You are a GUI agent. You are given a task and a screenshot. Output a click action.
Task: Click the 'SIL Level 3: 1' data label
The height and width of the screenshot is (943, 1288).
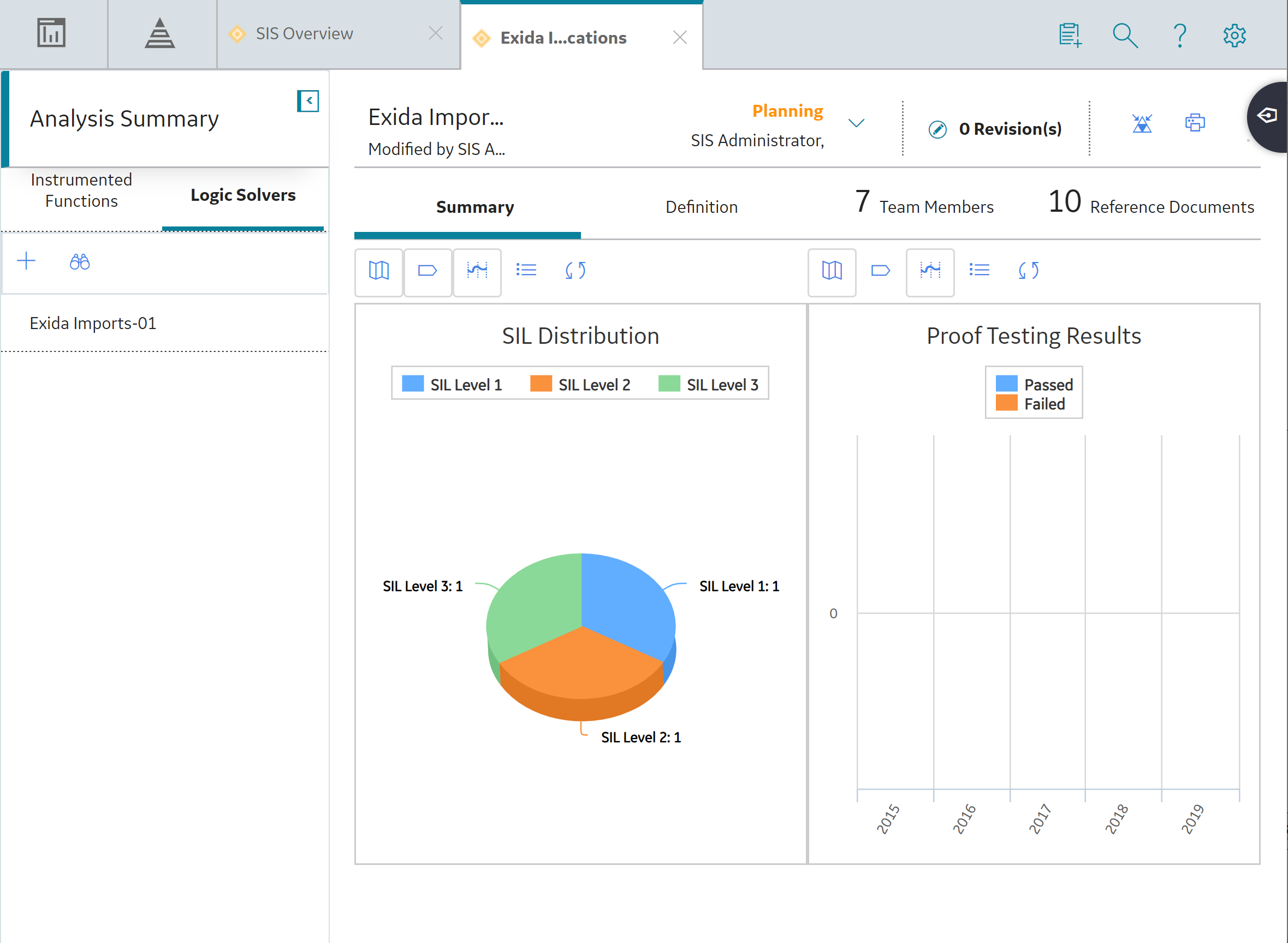tap(423, 586)
